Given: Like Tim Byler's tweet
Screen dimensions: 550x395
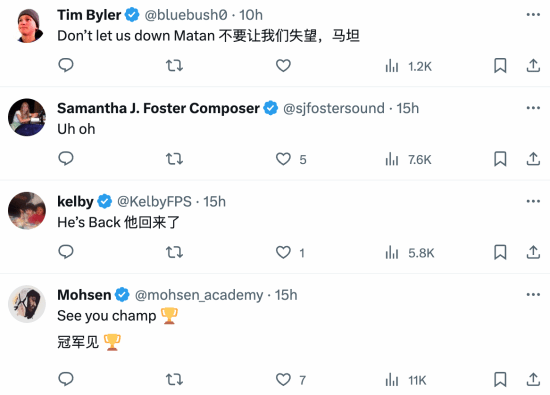Looking at the screenshot, I should coord(283,66).
